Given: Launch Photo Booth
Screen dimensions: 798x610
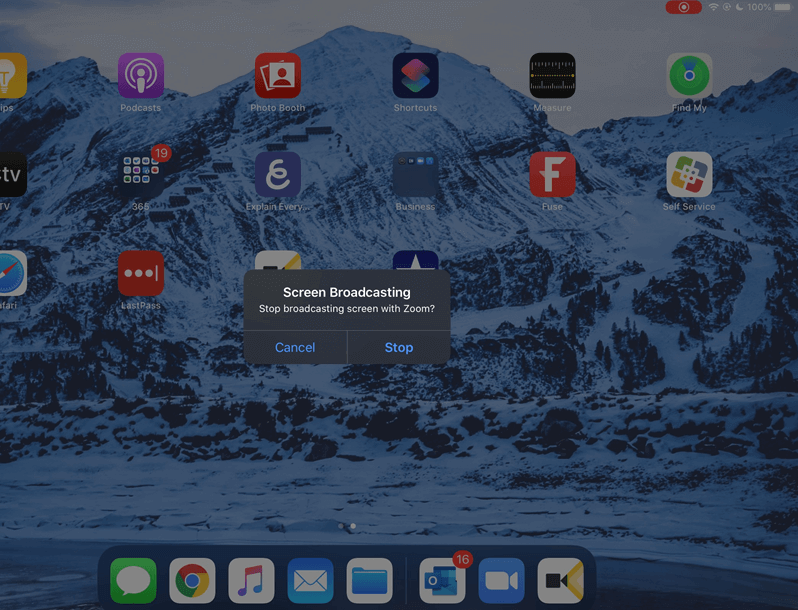Looking at the screenshot, I should point(278,75).
